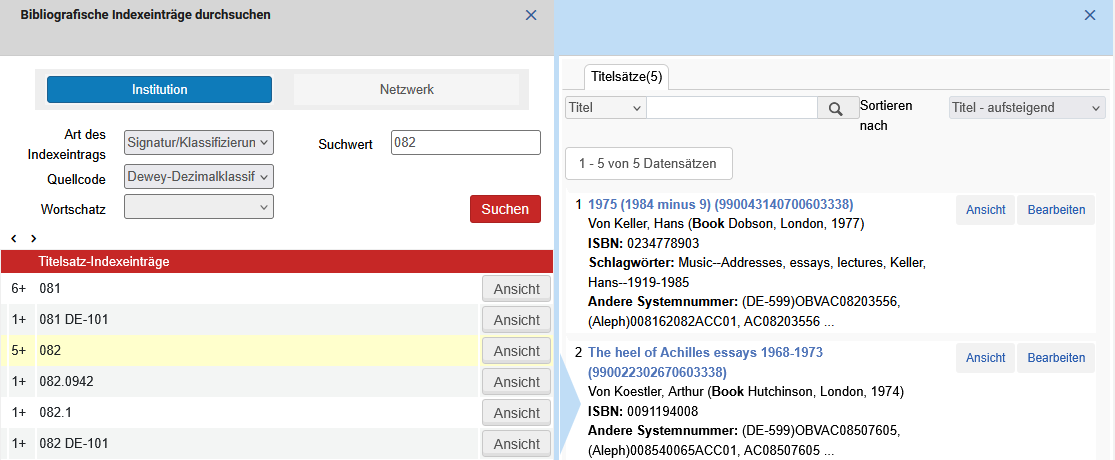
Task: Click Ansicht for index entry 081
Action: [x=516, y=289]
